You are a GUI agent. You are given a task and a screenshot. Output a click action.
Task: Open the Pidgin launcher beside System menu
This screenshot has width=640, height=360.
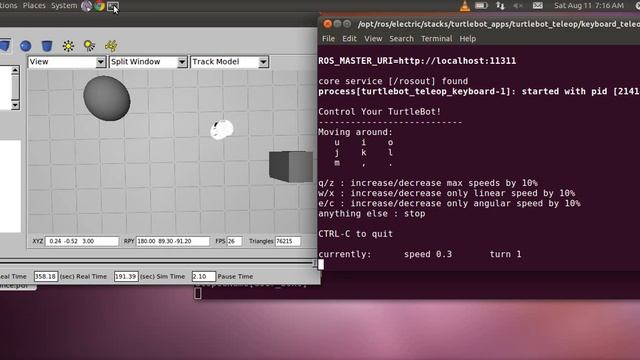click(87, 6)
